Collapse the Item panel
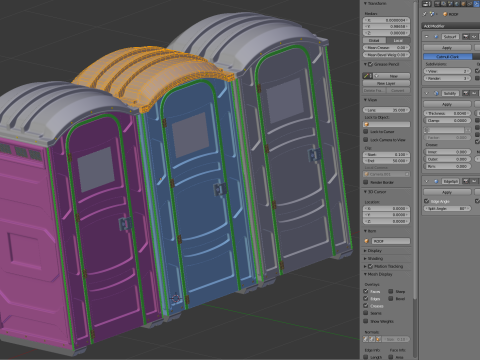The image size is (480, 360). click(365, 231)
